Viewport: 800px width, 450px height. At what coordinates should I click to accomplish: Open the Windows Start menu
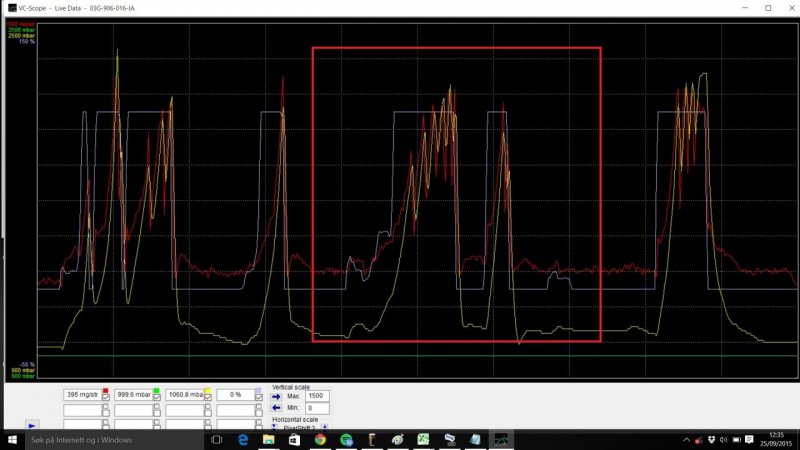pyautogui.click(x=12, y=439)
